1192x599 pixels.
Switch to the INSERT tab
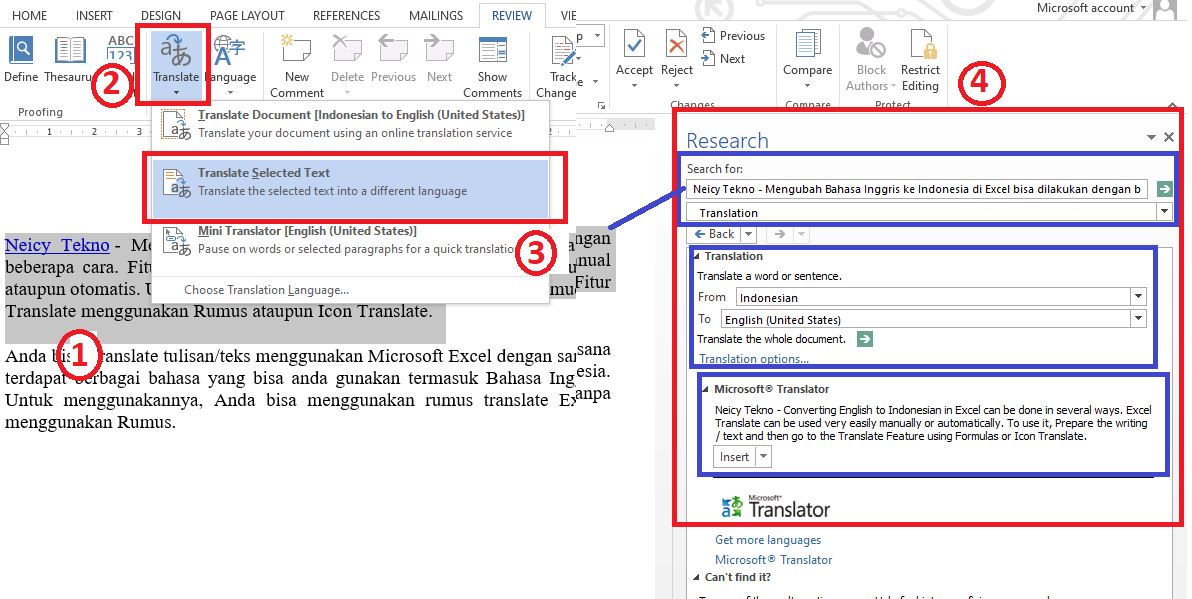pyautogui.click(x=94, y=15)
